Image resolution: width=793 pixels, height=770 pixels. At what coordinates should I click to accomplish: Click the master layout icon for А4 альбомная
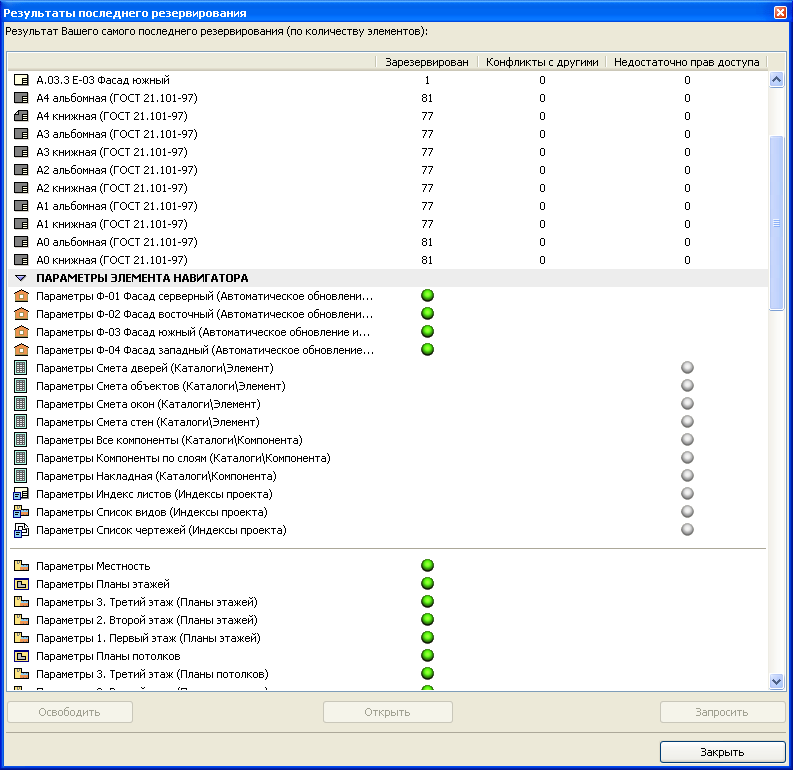pyautogui.click(x=21, y=98)
